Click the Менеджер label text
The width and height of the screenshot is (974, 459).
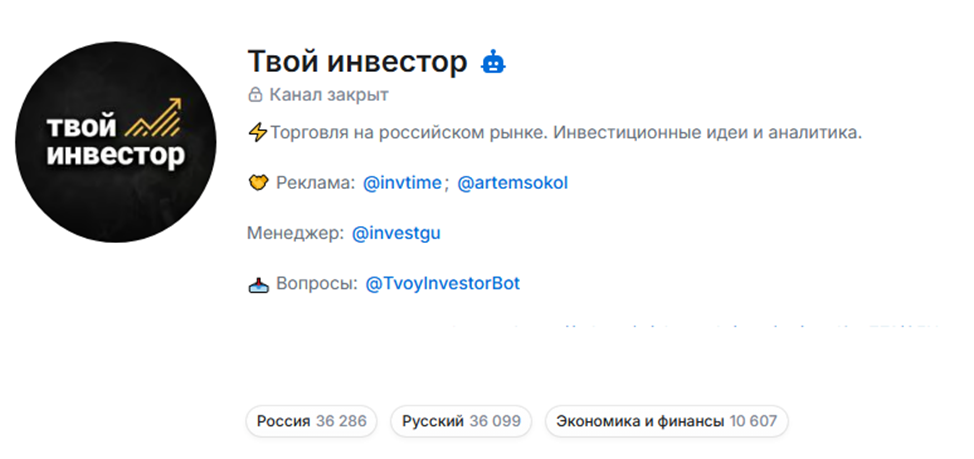coord(294,233)
